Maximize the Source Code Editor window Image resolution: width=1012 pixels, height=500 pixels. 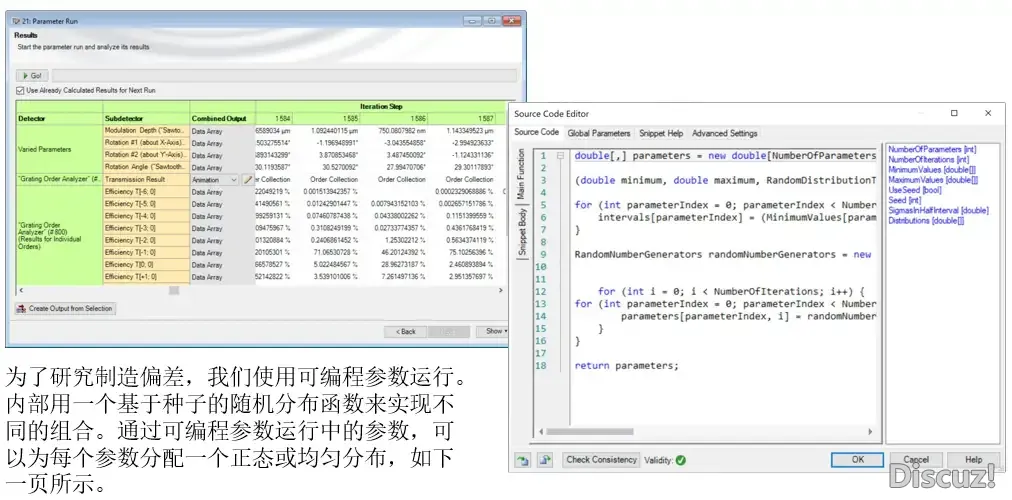(x=954, y=113)
